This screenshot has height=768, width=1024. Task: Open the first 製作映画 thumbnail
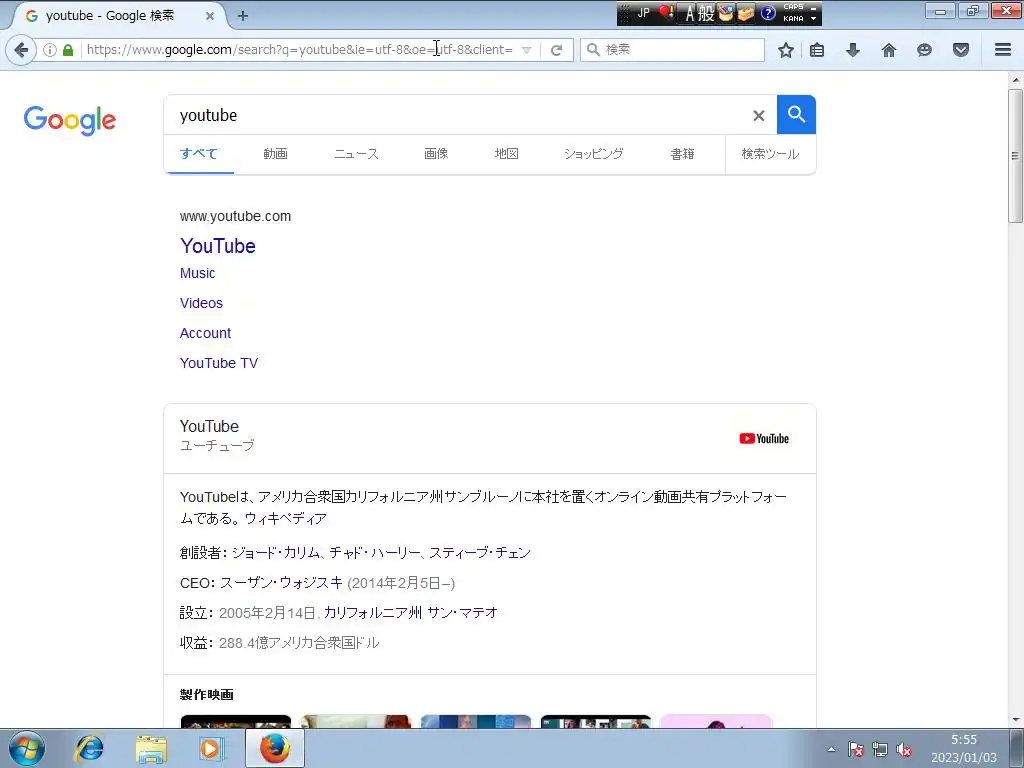coord(236,721)
